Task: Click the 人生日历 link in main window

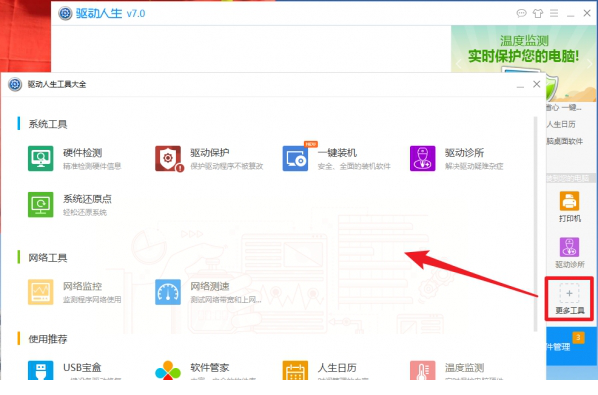Action: [561, 124]
